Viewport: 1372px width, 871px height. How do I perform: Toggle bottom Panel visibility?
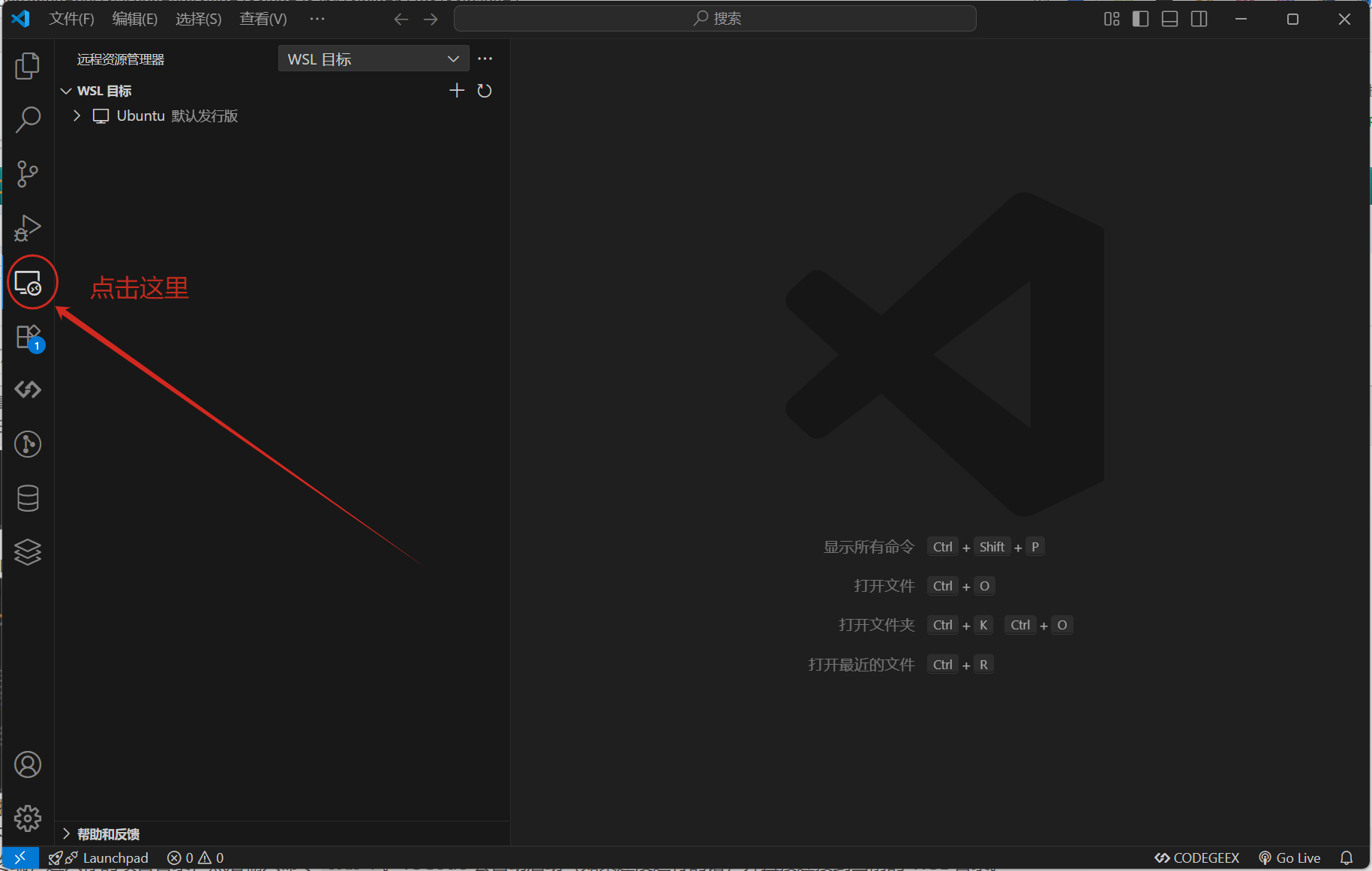click(1169, 19)
